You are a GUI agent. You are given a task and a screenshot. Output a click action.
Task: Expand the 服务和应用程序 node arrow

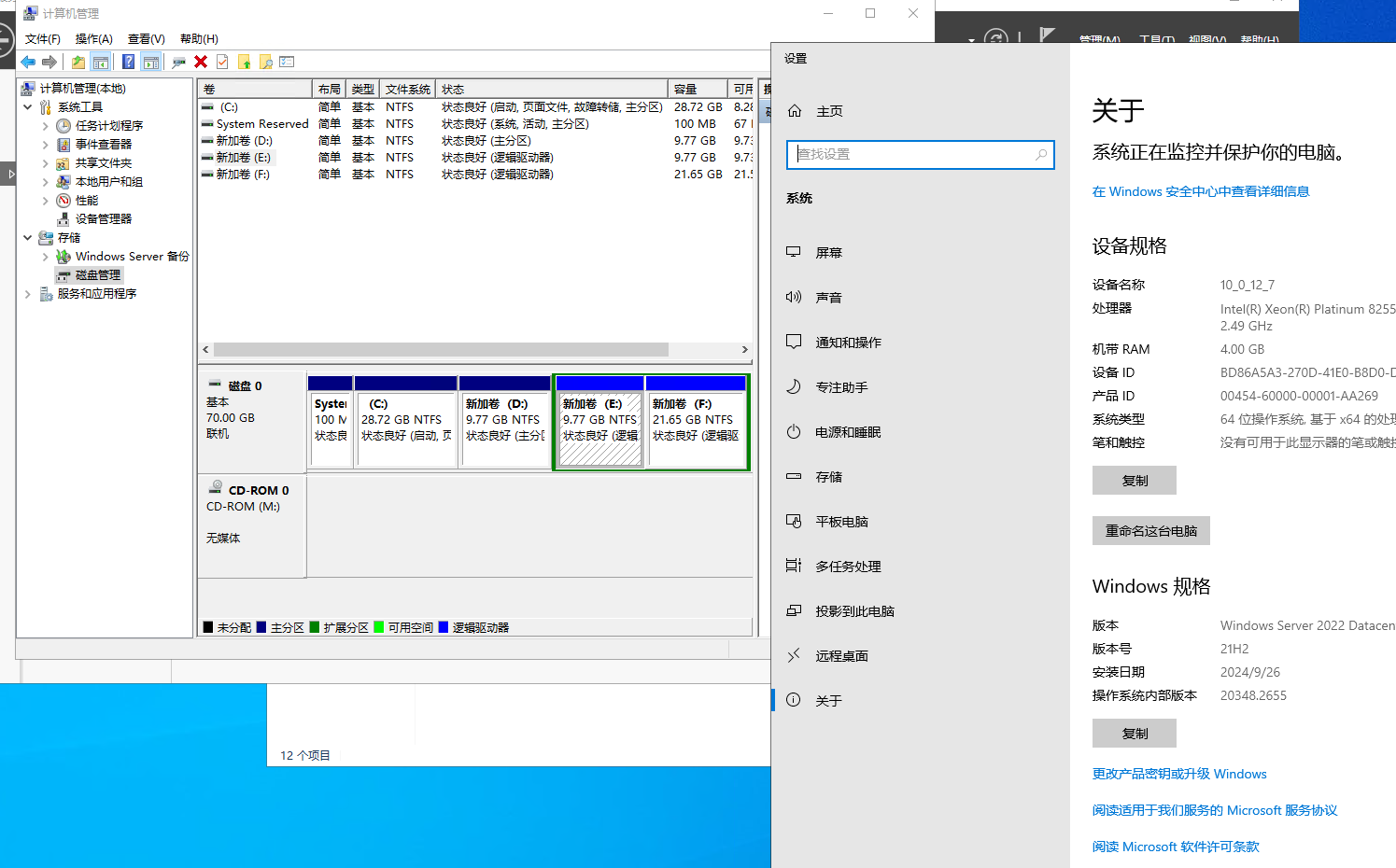tap(28, 294)
